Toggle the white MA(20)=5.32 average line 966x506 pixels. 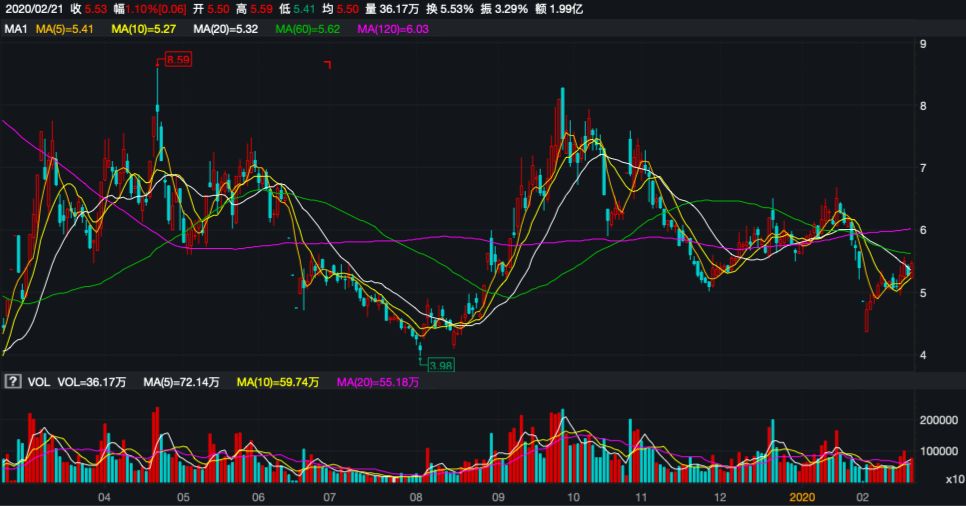226,29
